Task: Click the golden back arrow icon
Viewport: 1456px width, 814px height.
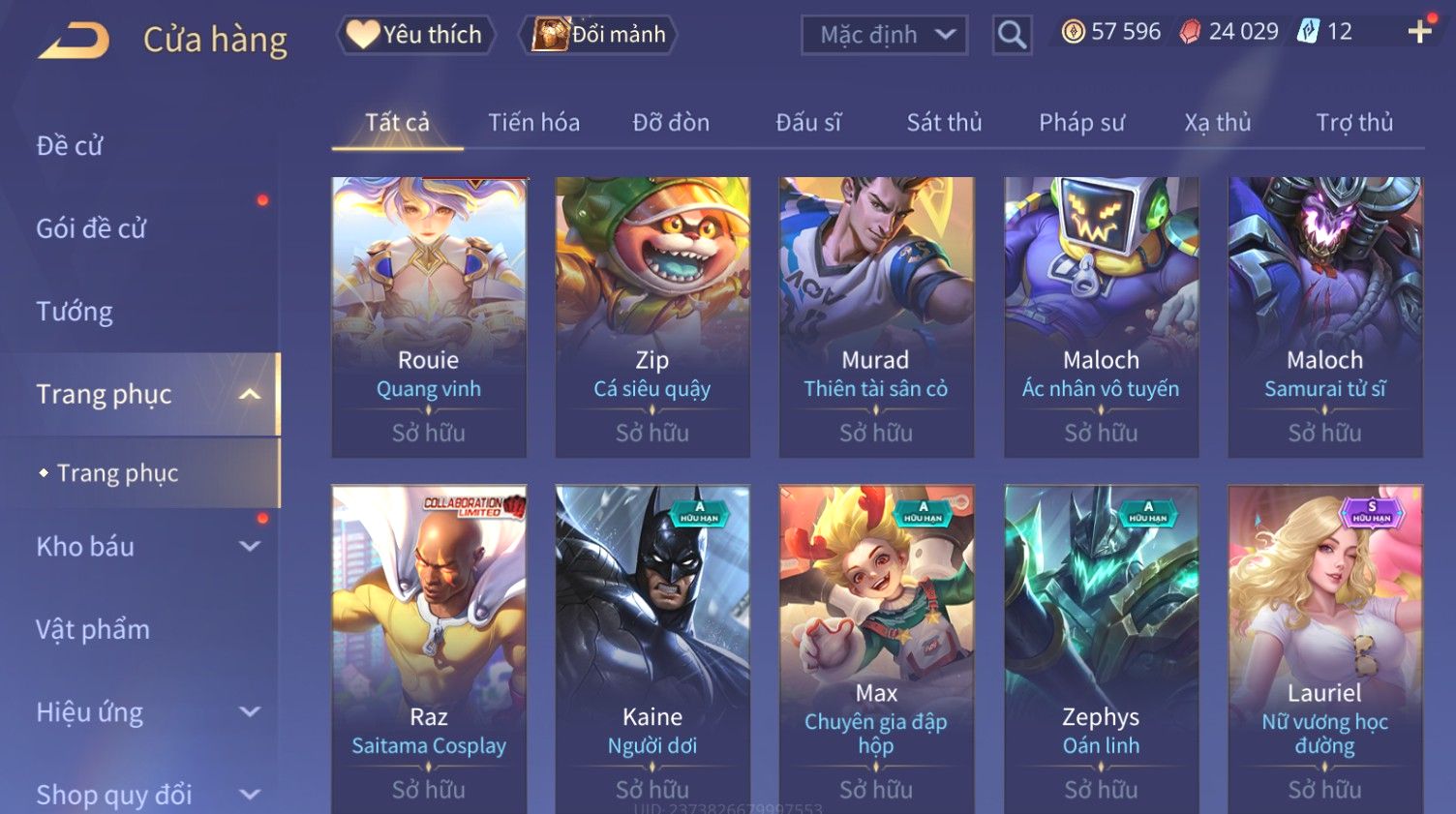Action: tap(74, 41)
